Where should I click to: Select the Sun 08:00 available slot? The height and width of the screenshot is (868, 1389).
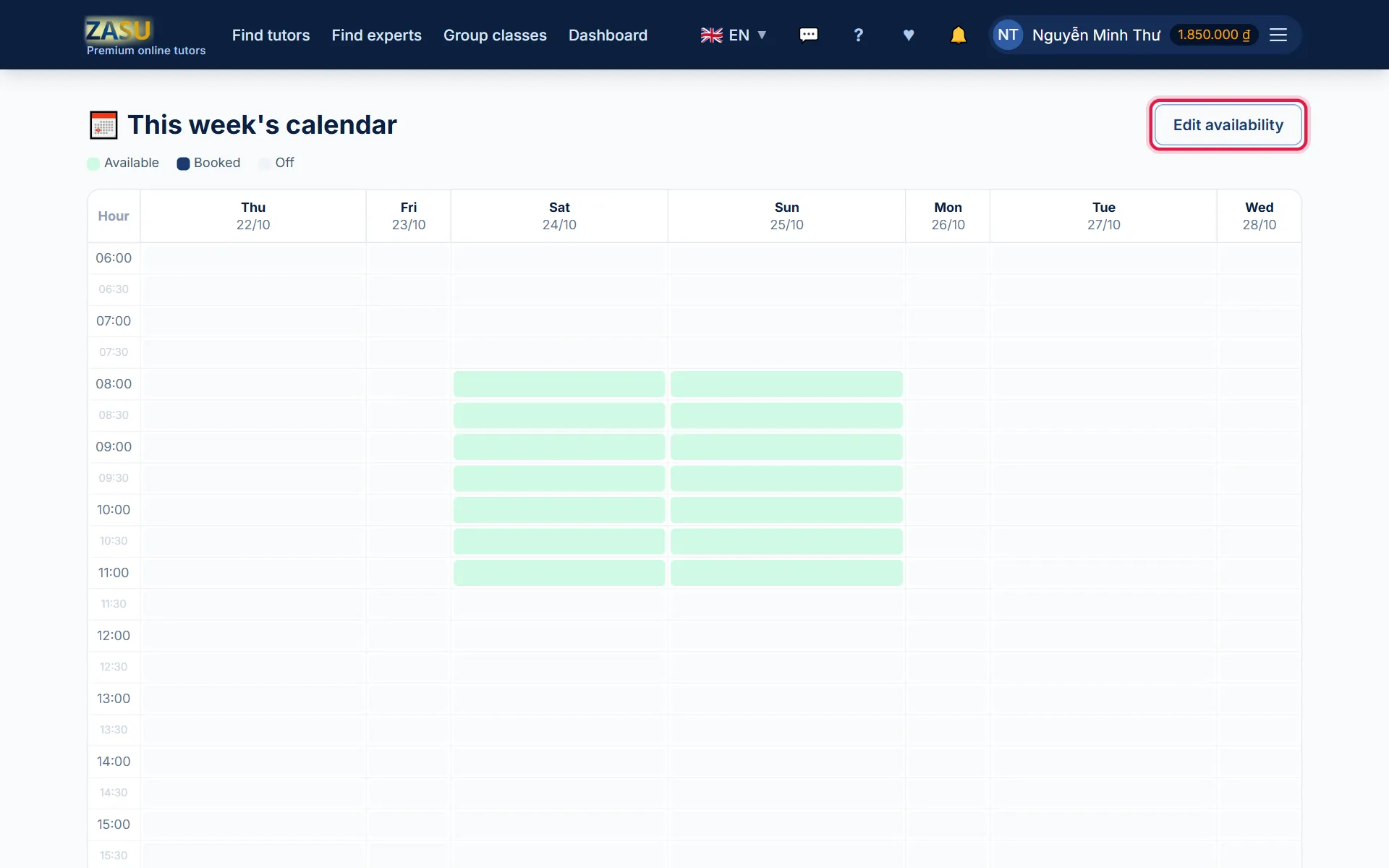(786, 384)
